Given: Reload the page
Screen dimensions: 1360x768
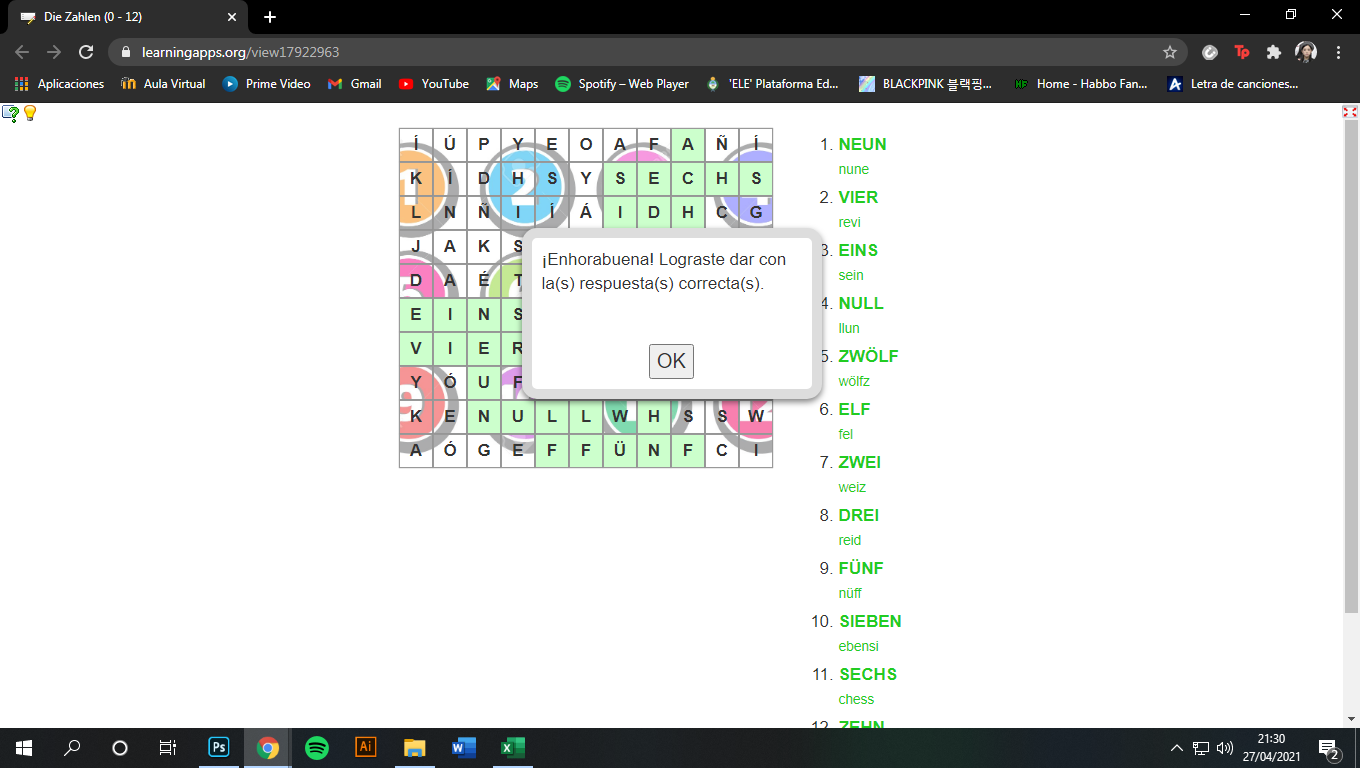Looking at the screenshot, I should point(86,52).
